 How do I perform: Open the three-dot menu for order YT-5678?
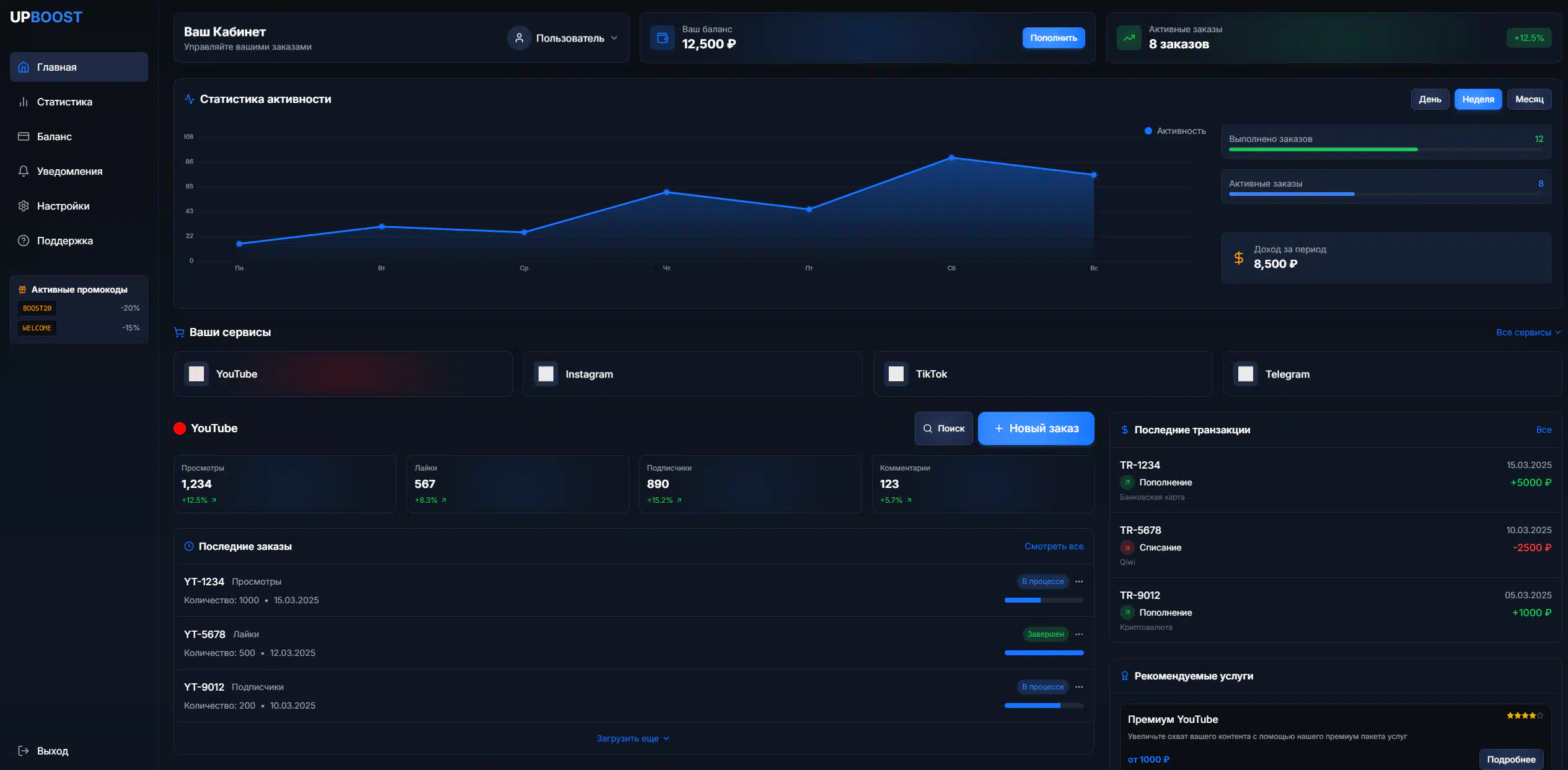click(1079, 634)
